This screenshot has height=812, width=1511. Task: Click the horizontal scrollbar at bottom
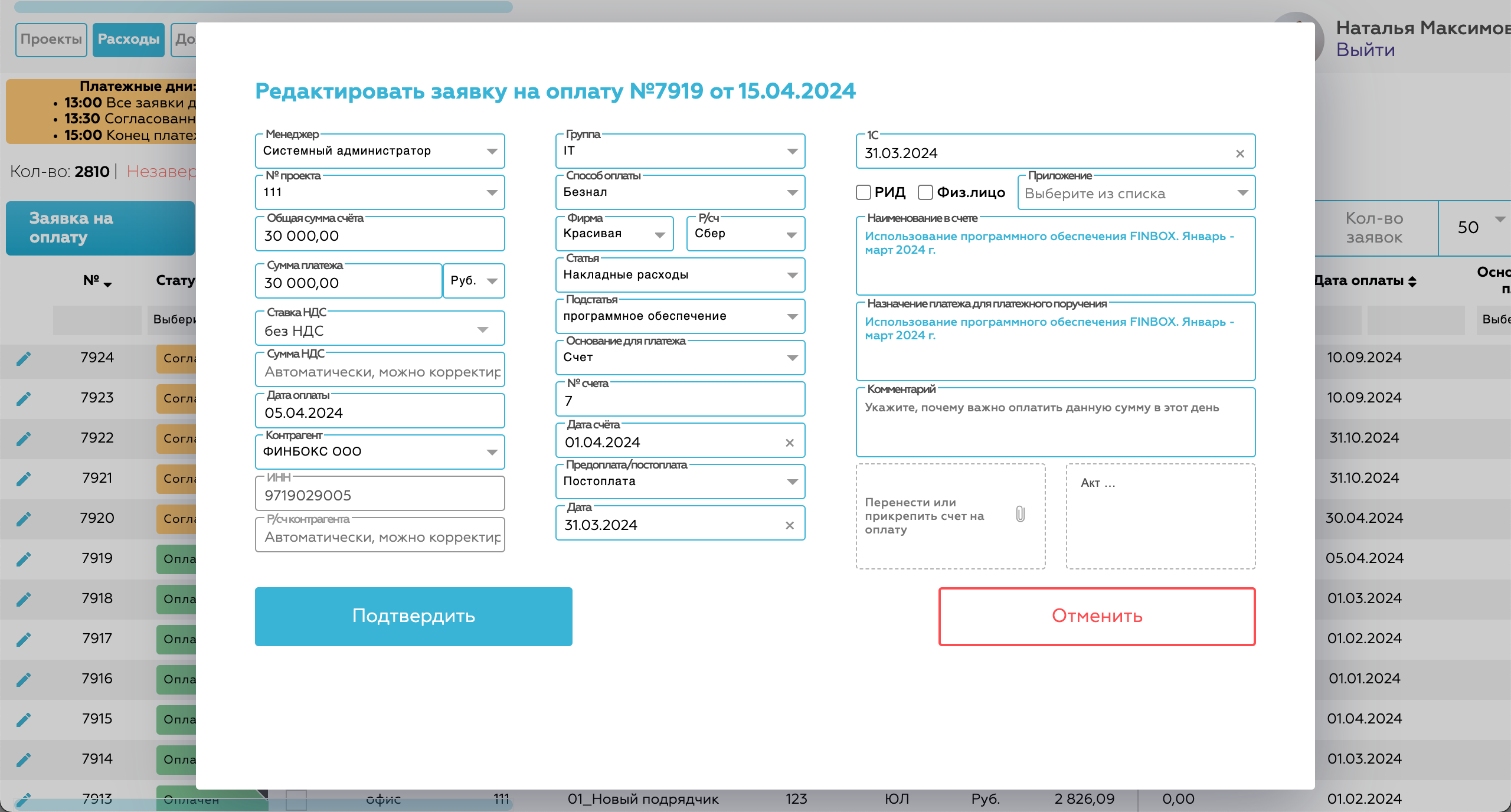263,804
